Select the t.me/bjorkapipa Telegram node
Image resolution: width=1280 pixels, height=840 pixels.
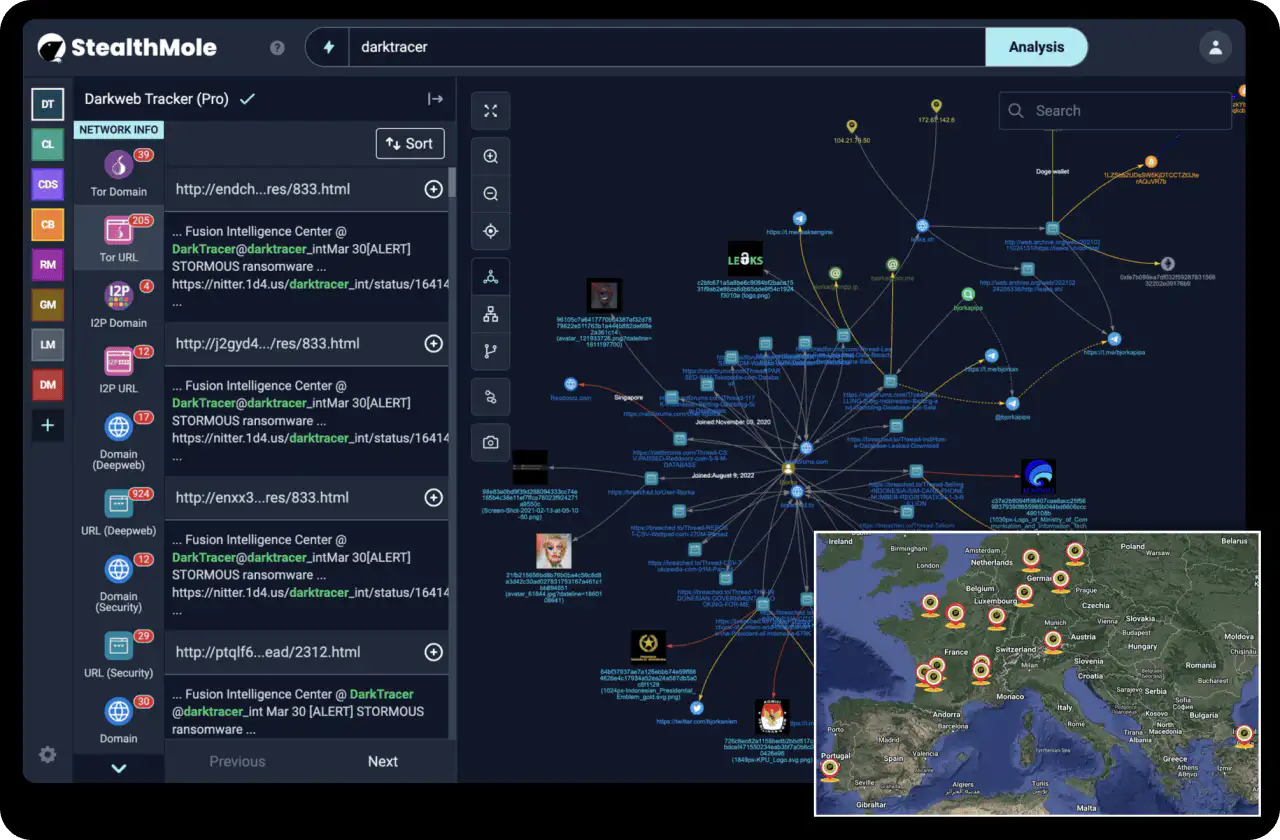click(x=1114, y=339)
